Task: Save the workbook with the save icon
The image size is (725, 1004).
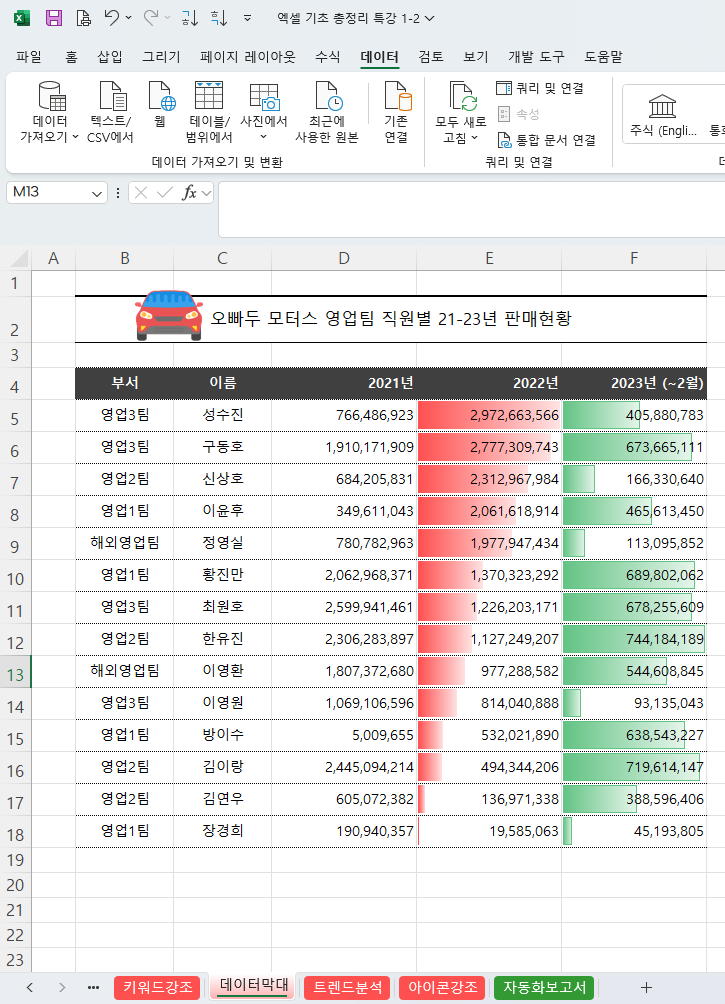Action: click(54, 18)
